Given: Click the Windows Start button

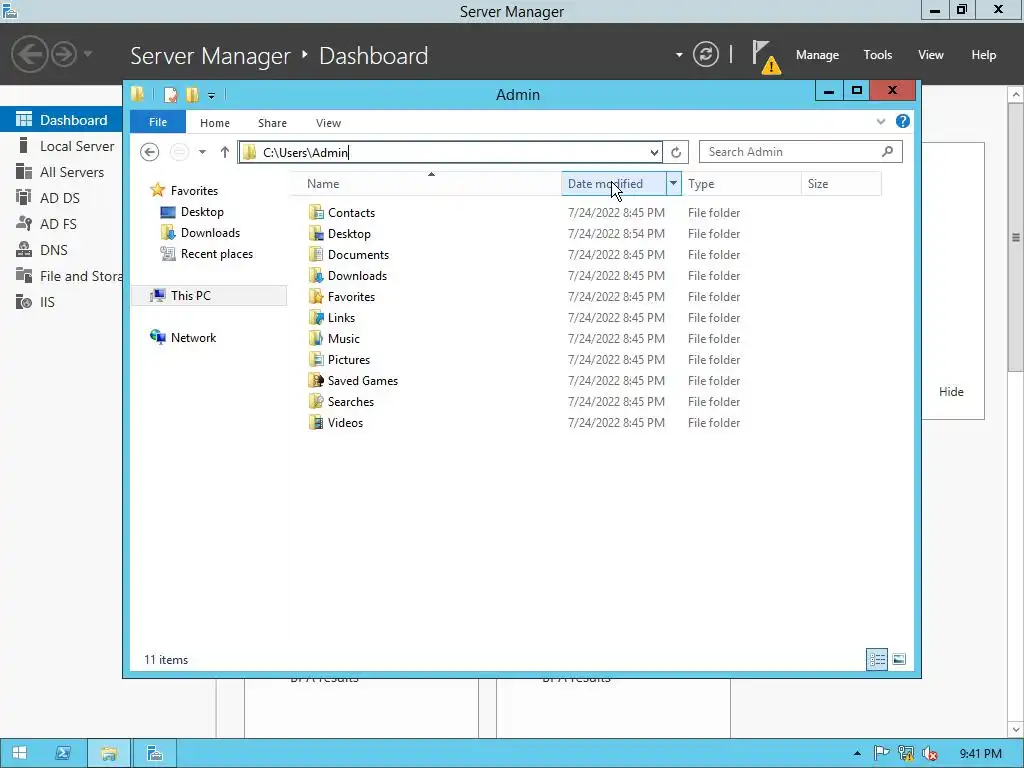Looking at the screenshot, I should pyautogui.click(x=20, y=753).
